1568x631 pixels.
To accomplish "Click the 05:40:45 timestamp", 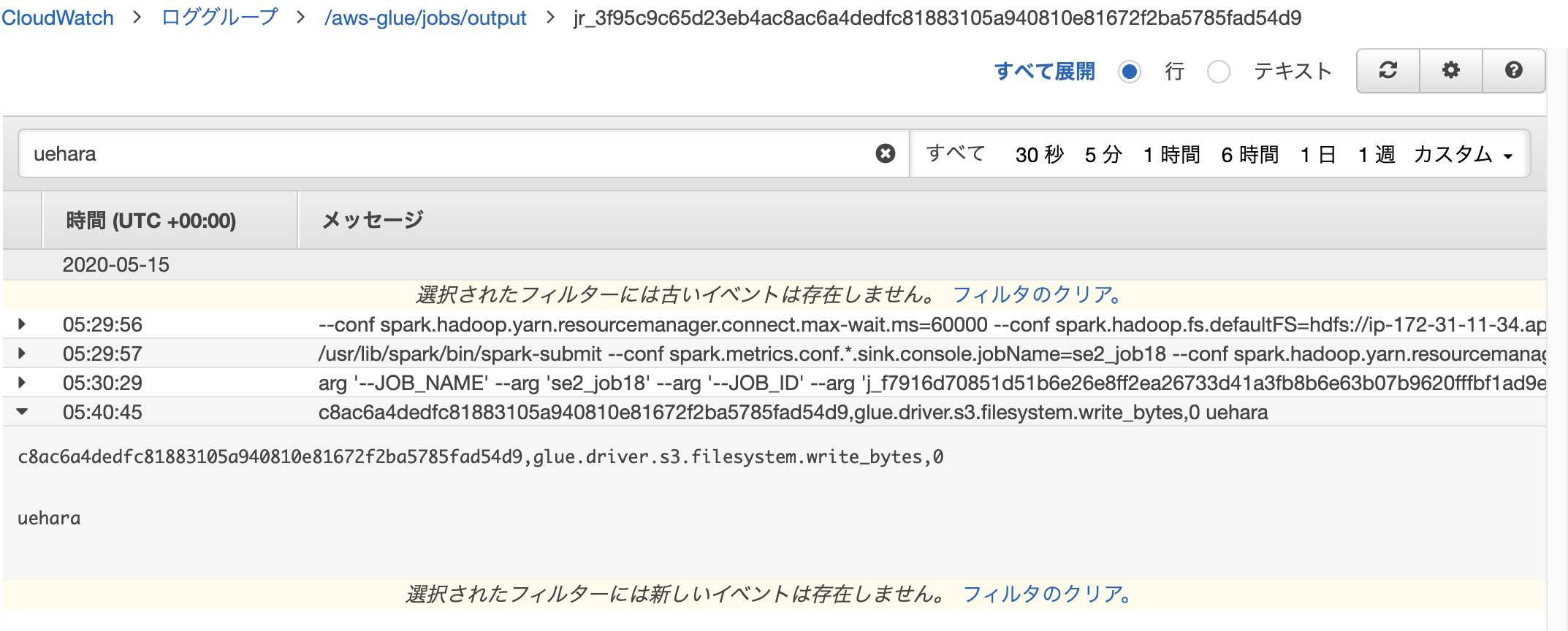I will click(x=102, y=412).
